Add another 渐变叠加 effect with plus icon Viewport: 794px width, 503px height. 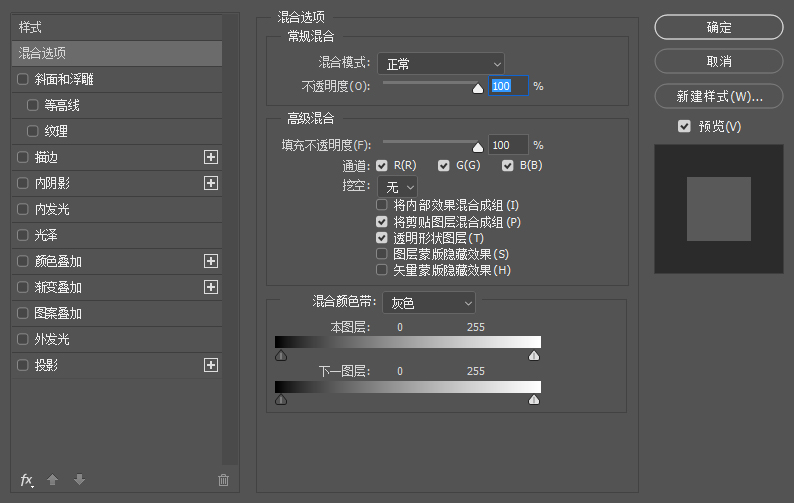pyautogui.click(x=211, y=287)
